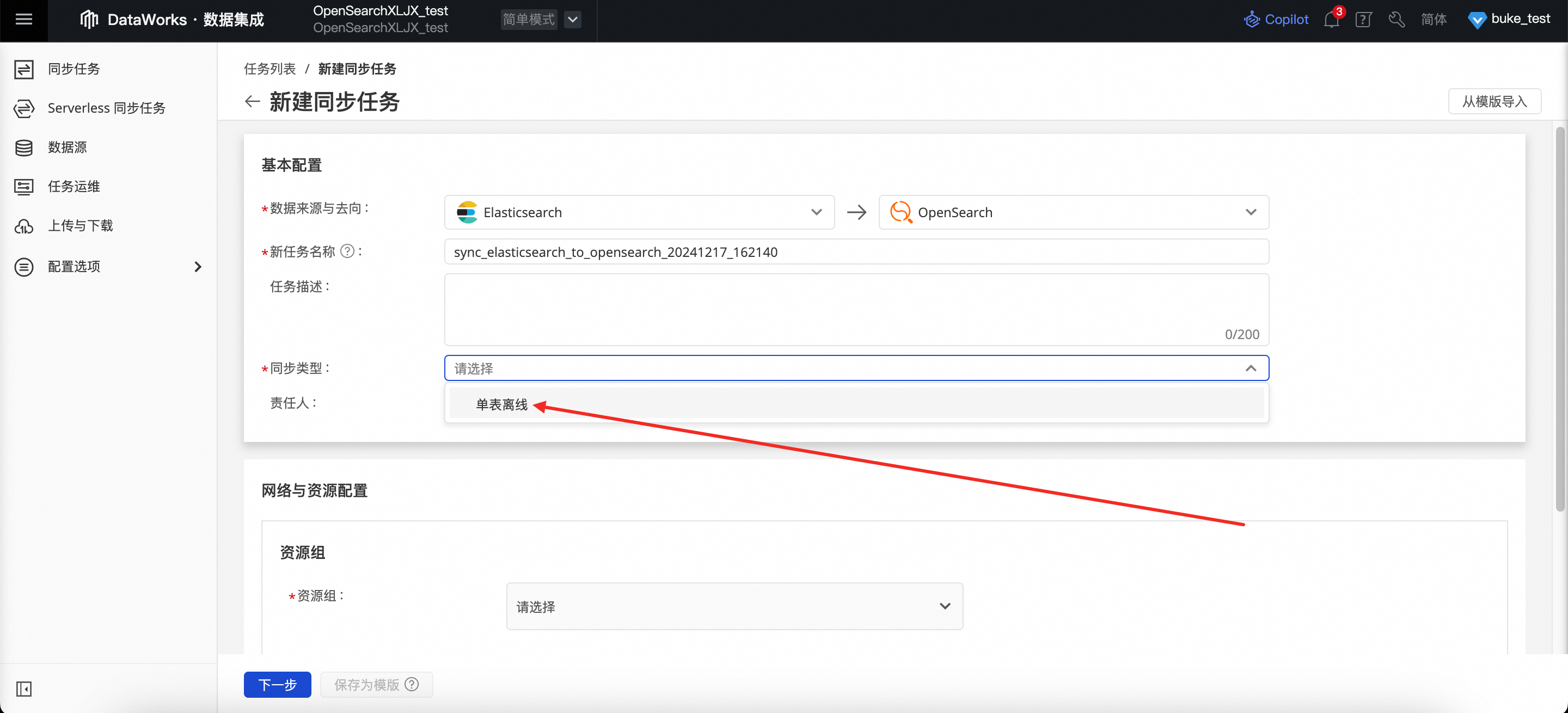Click the 基本配置 section heading
The width and height of the screenshot is (1568, 713).
point(292,165)
